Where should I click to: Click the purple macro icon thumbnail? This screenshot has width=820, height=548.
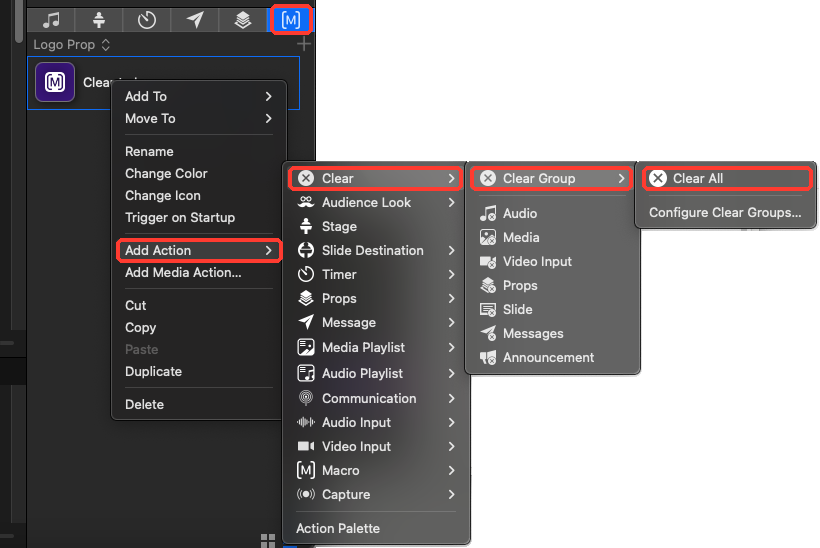pyautogui.click(x=55, y=82)
